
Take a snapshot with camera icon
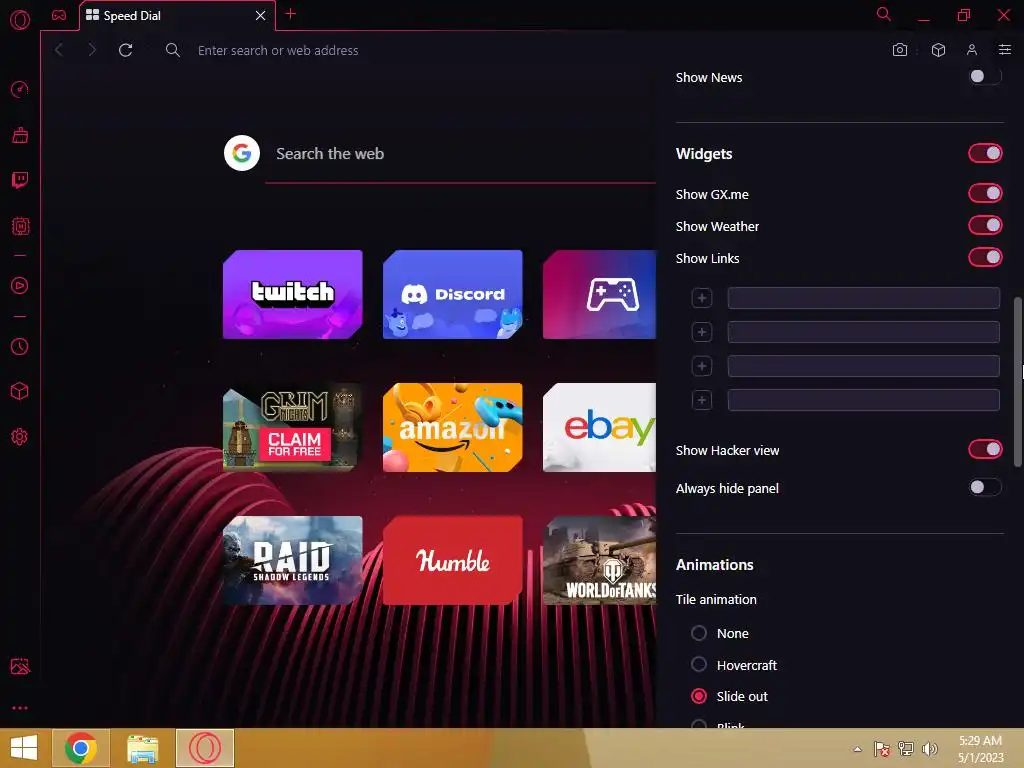pyautogui.click(x=900, y=50)
